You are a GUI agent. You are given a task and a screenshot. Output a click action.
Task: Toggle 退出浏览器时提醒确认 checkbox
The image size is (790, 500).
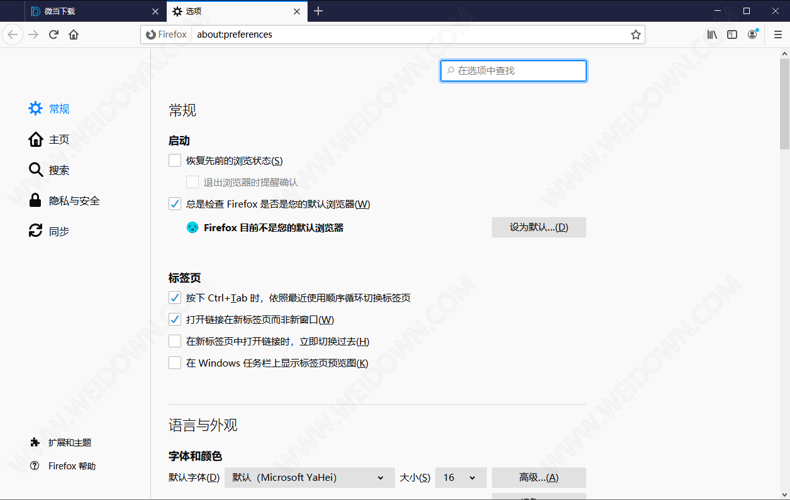point(192,182)
